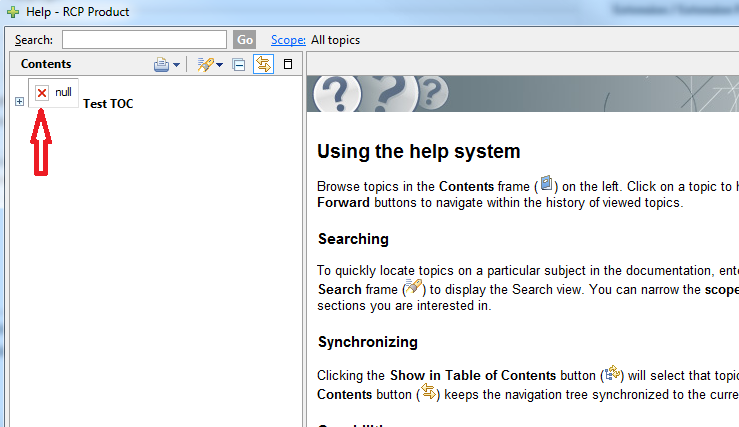The width and height of the screenshot is (739, 427).
Task: Click the Go search button
Action: pos(245,40)
